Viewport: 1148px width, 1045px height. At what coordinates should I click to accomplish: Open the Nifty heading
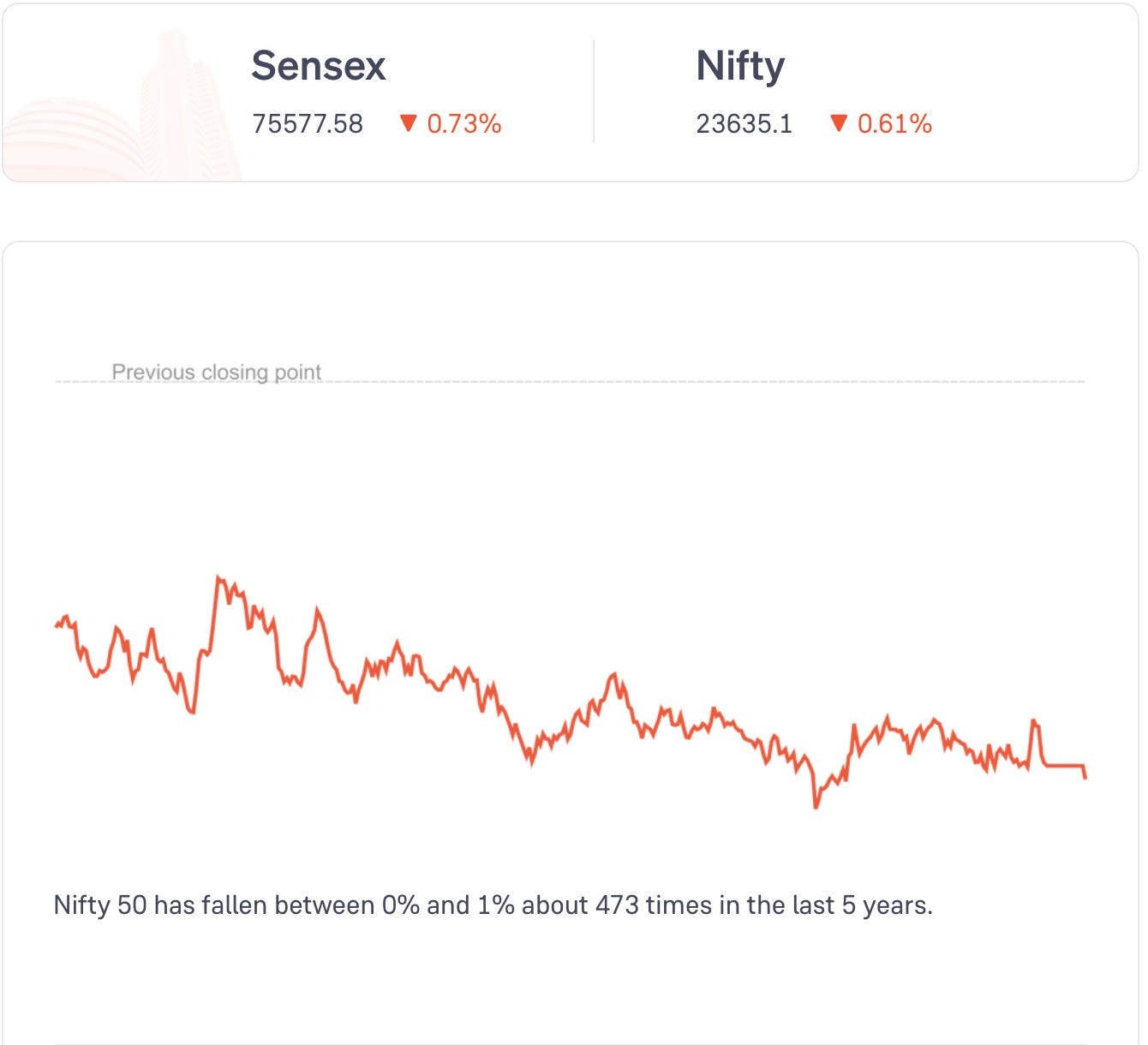[740, 66]
